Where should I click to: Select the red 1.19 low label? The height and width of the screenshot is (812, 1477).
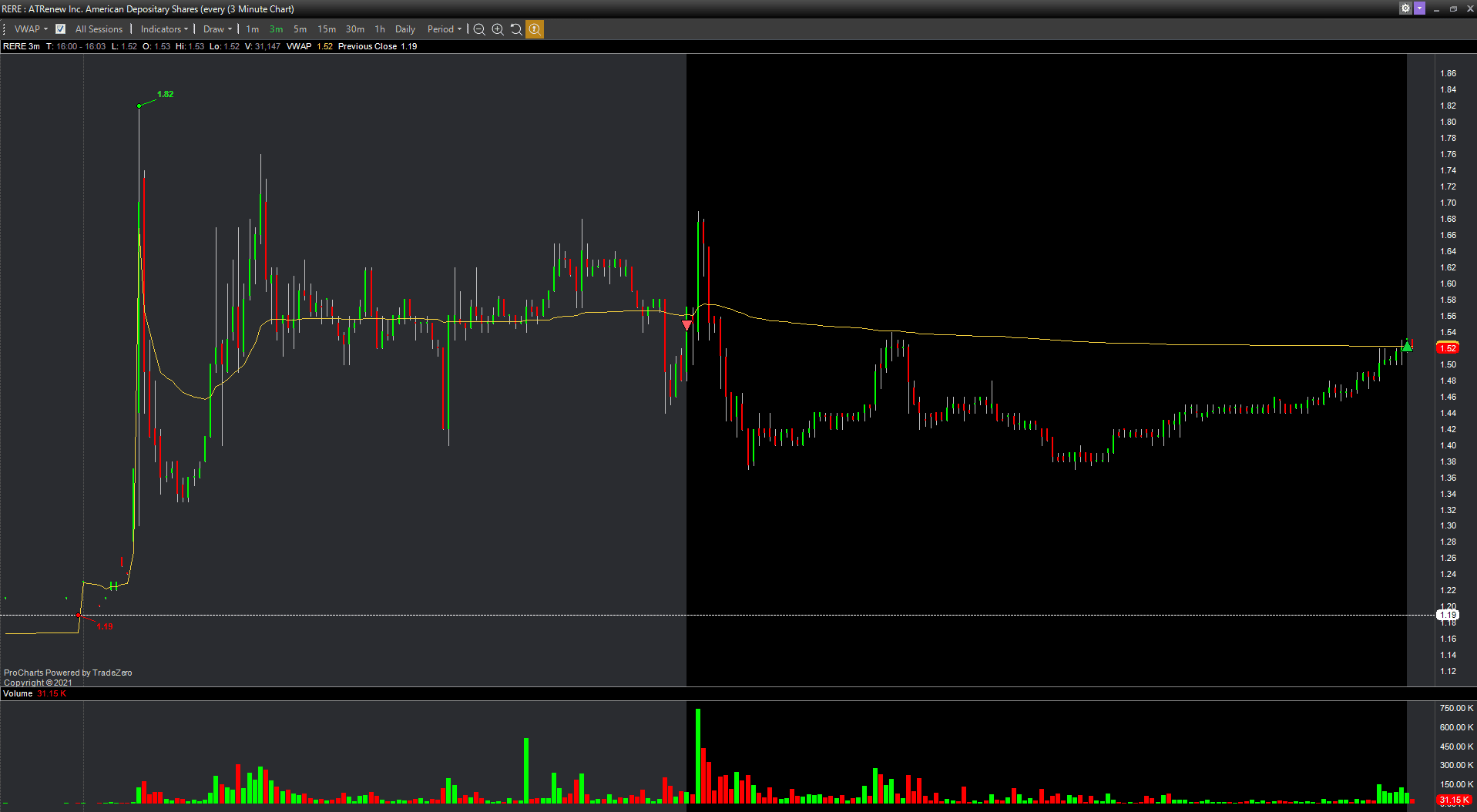click(105, 626)
